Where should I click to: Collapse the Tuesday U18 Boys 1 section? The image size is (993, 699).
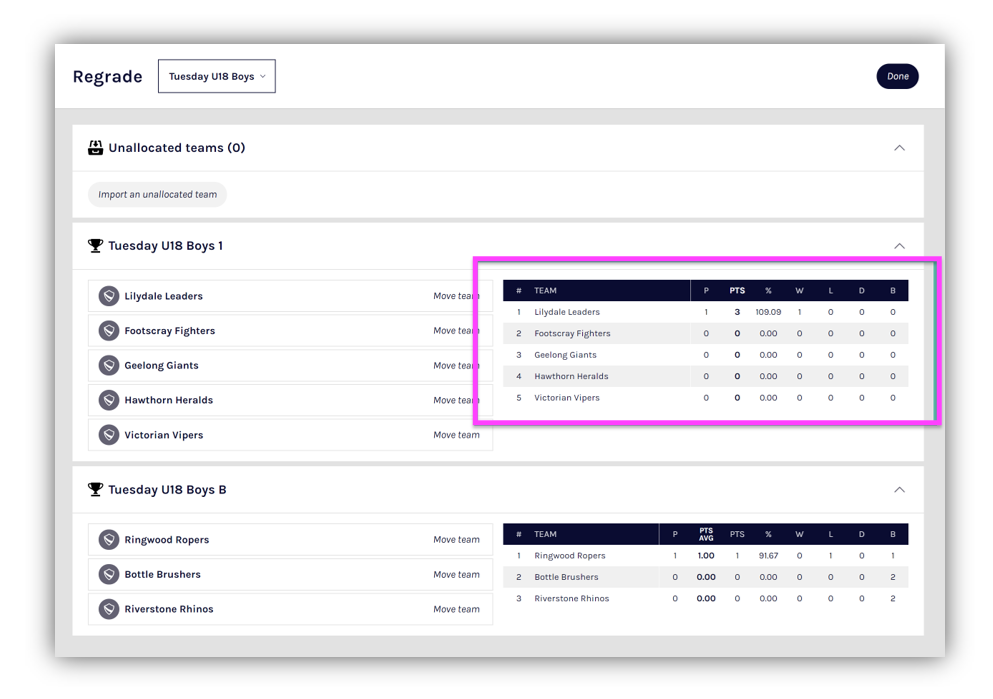pos(899,246)
